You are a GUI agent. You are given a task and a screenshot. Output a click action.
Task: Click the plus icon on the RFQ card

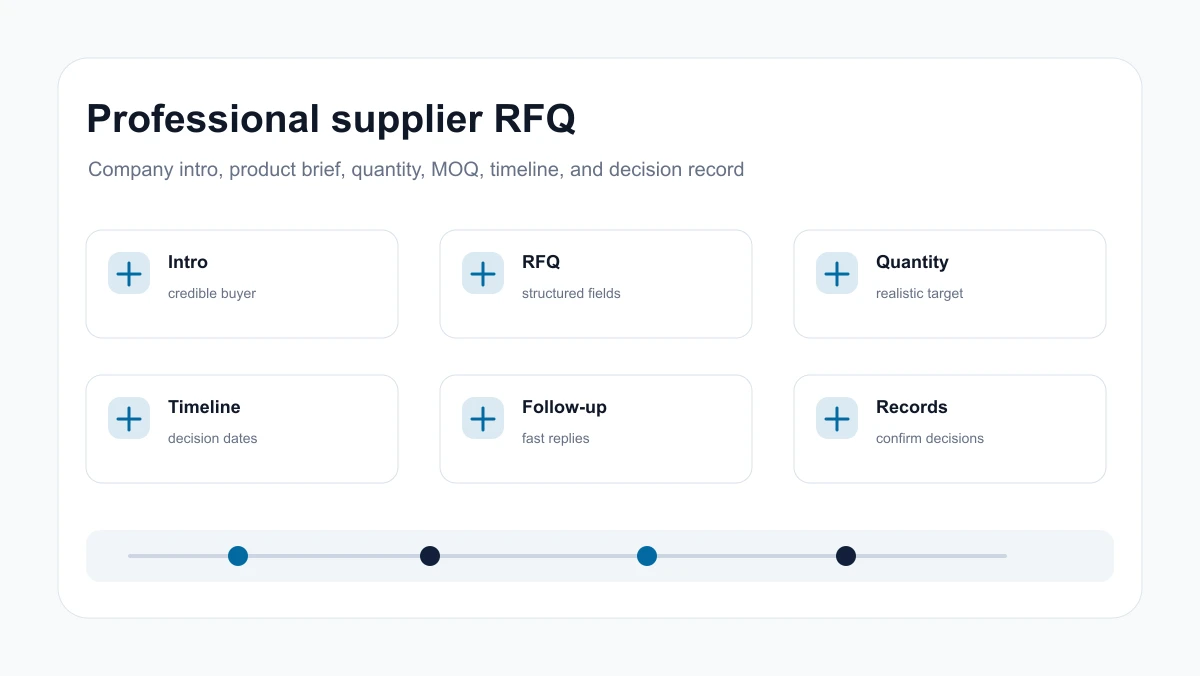(483, 273)
